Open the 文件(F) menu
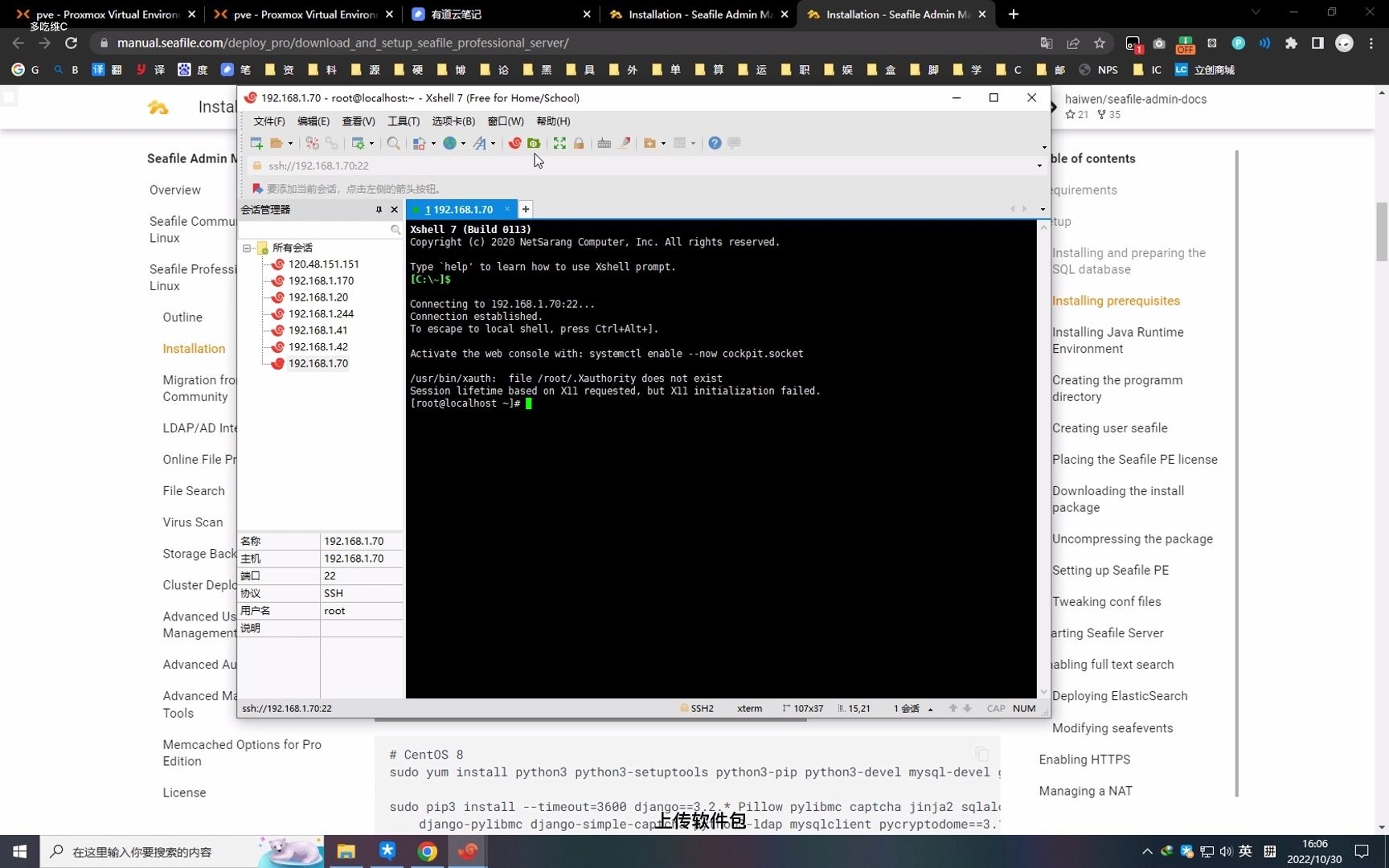 tap(269, 121)
